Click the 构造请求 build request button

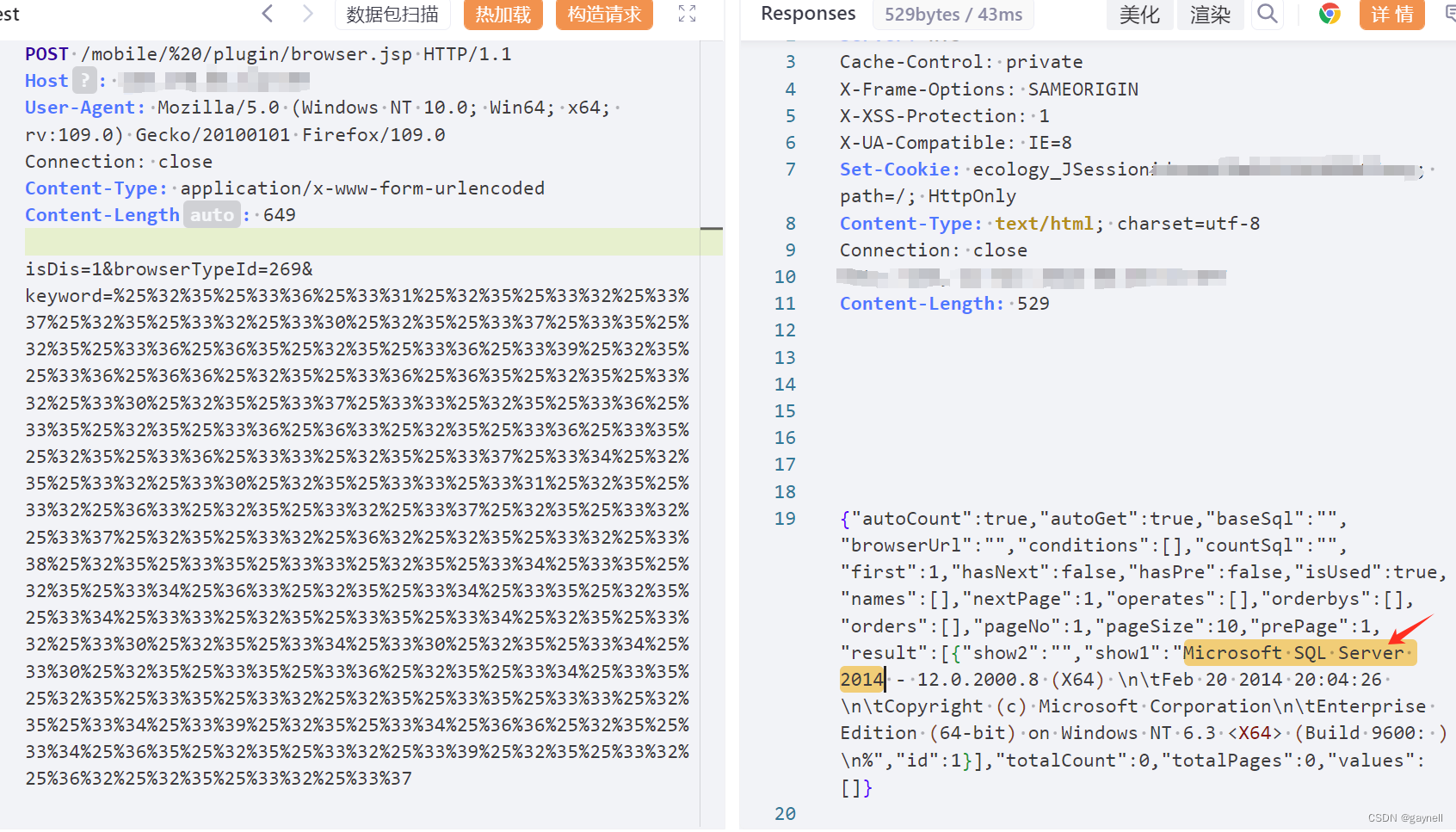(x=604, y=15)
